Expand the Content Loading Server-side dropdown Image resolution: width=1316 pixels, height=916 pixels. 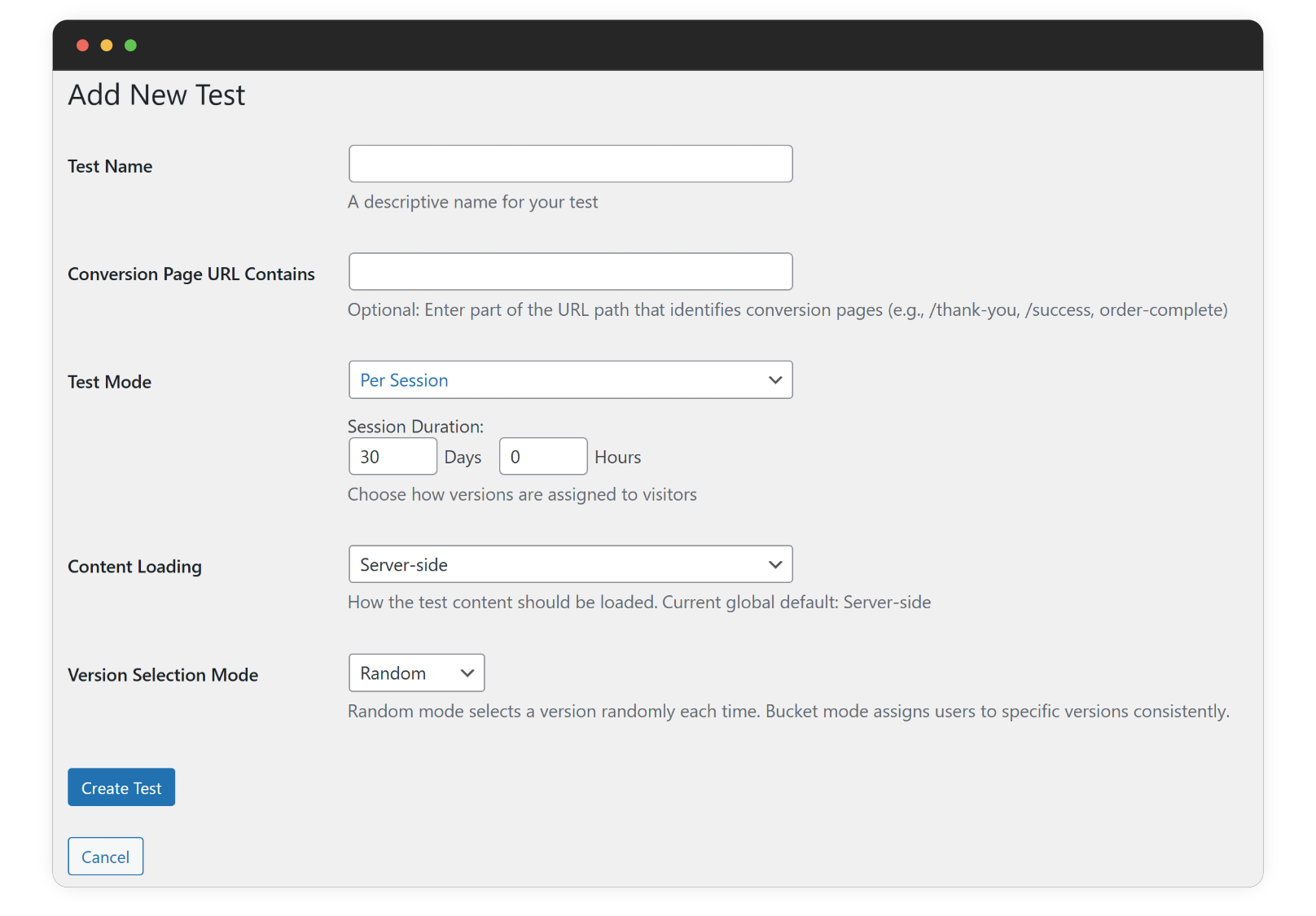coord(570,564)
